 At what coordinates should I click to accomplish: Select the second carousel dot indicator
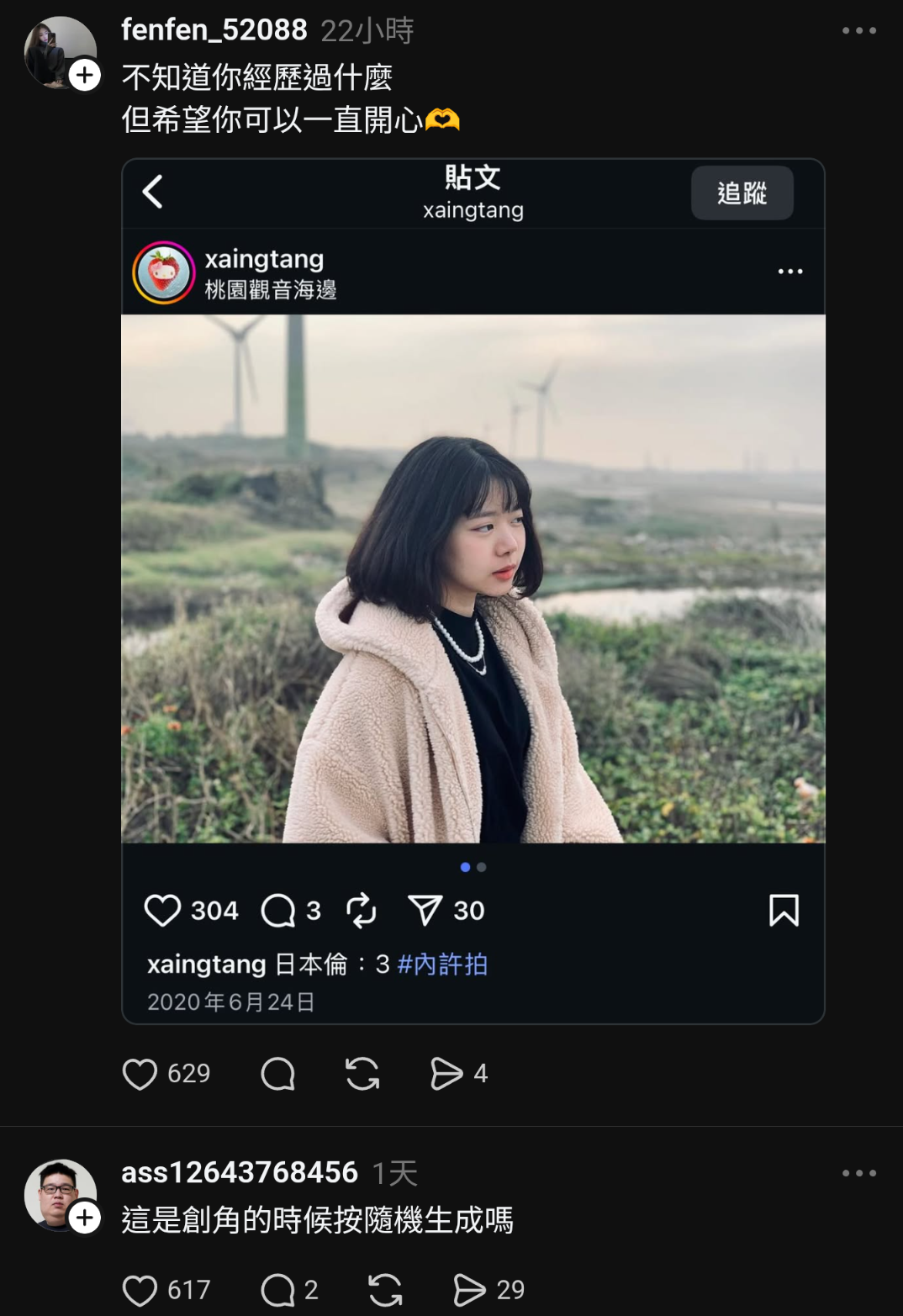pos(482,867)
